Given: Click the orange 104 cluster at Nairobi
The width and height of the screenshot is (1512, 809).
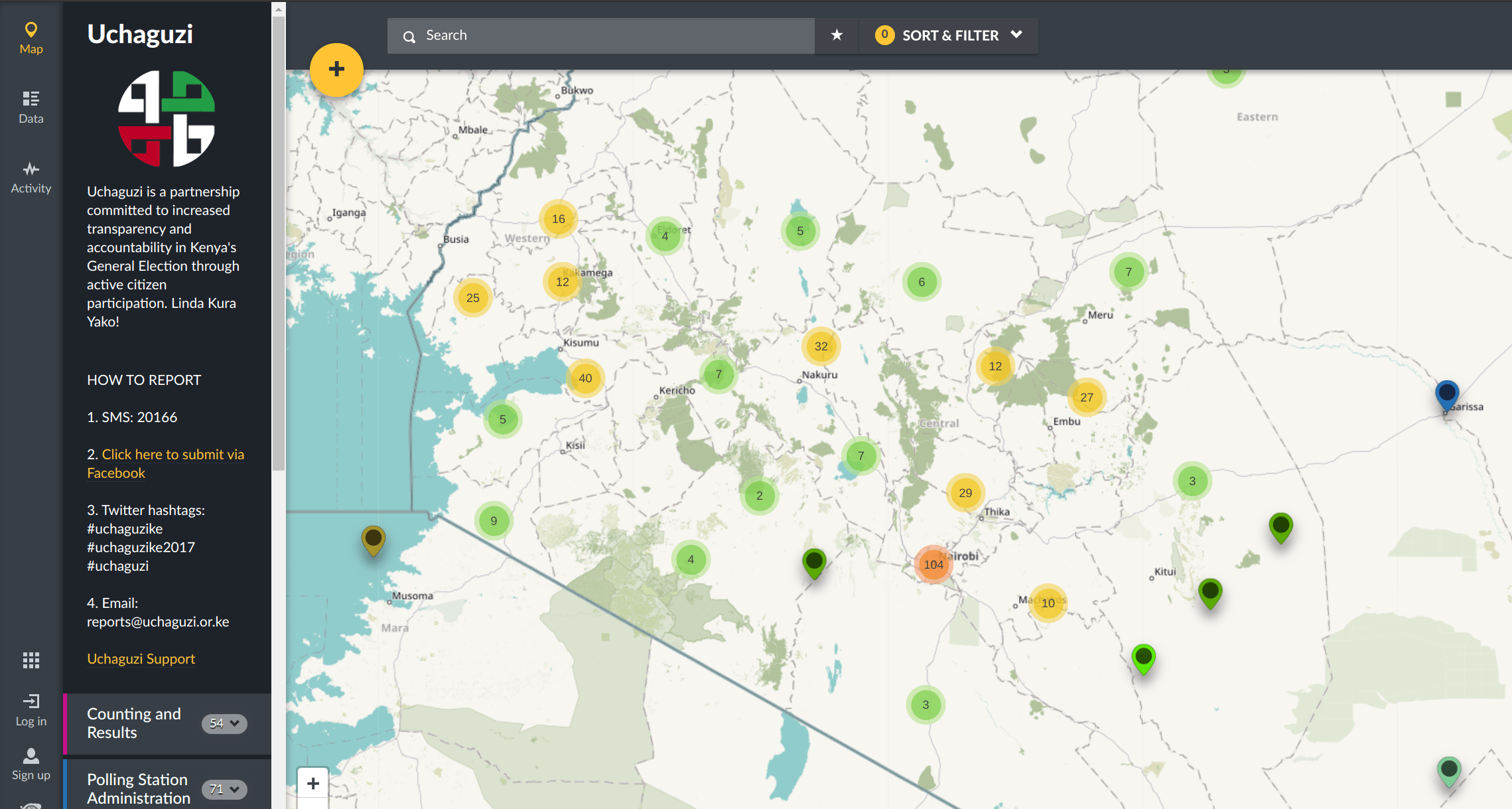Looking at the screenshot, I should point(933,564).
